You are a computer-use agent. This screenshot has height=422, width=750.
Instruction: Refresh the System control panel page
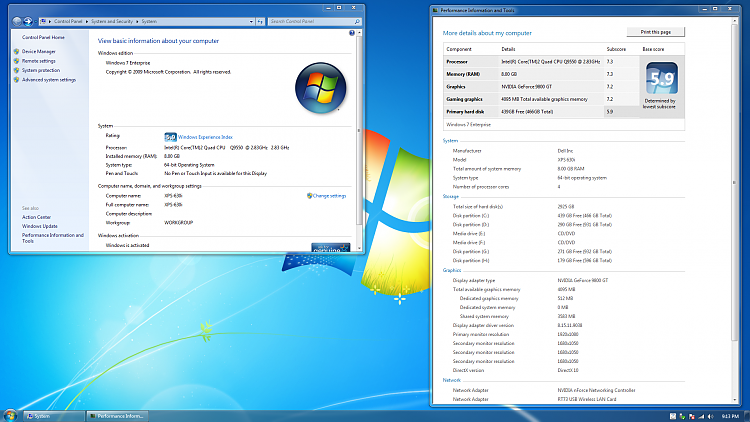click(260, 22)
